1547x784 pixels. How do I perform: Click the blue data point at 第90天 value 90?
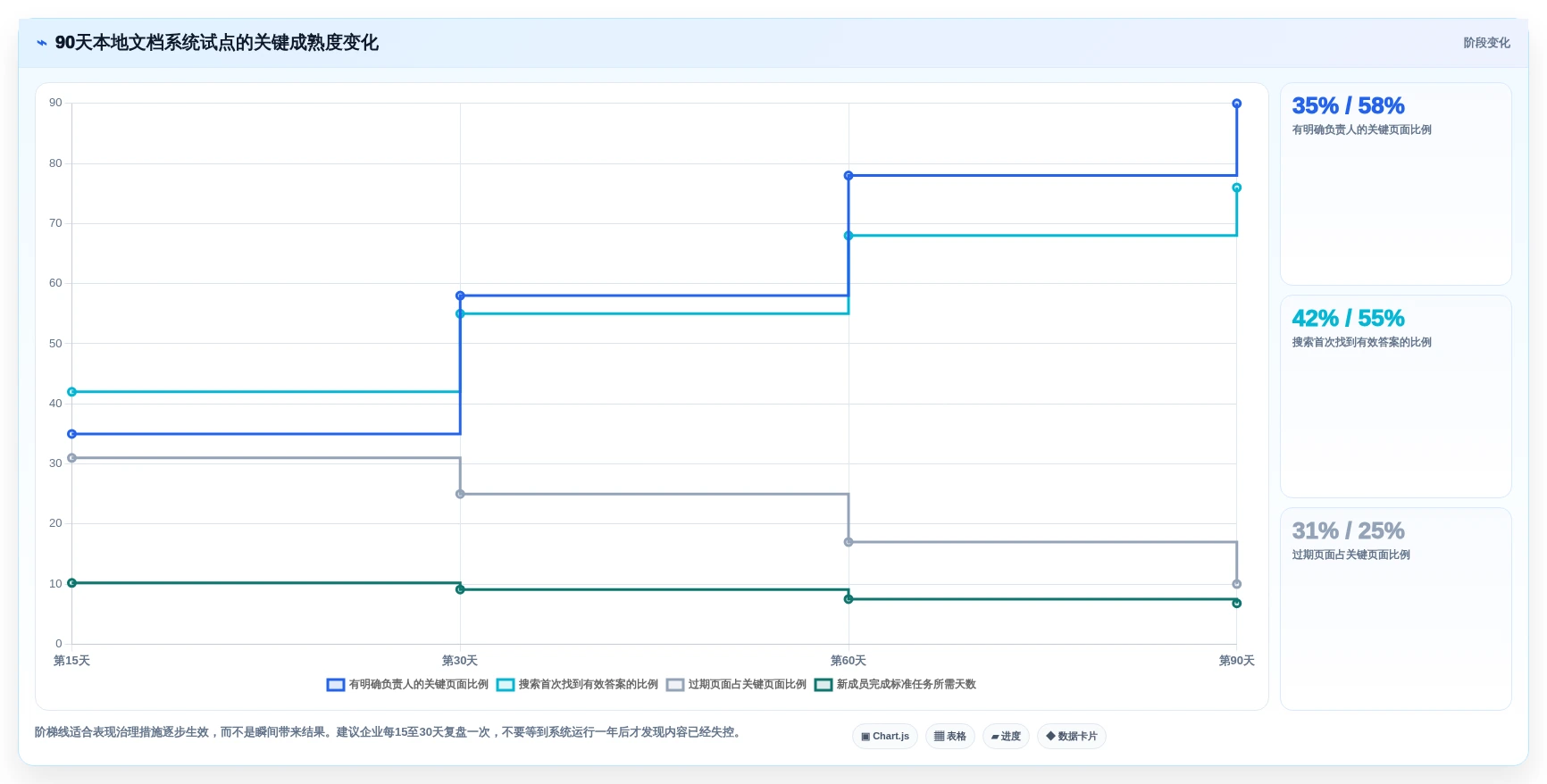click(x=1237, y=104)
